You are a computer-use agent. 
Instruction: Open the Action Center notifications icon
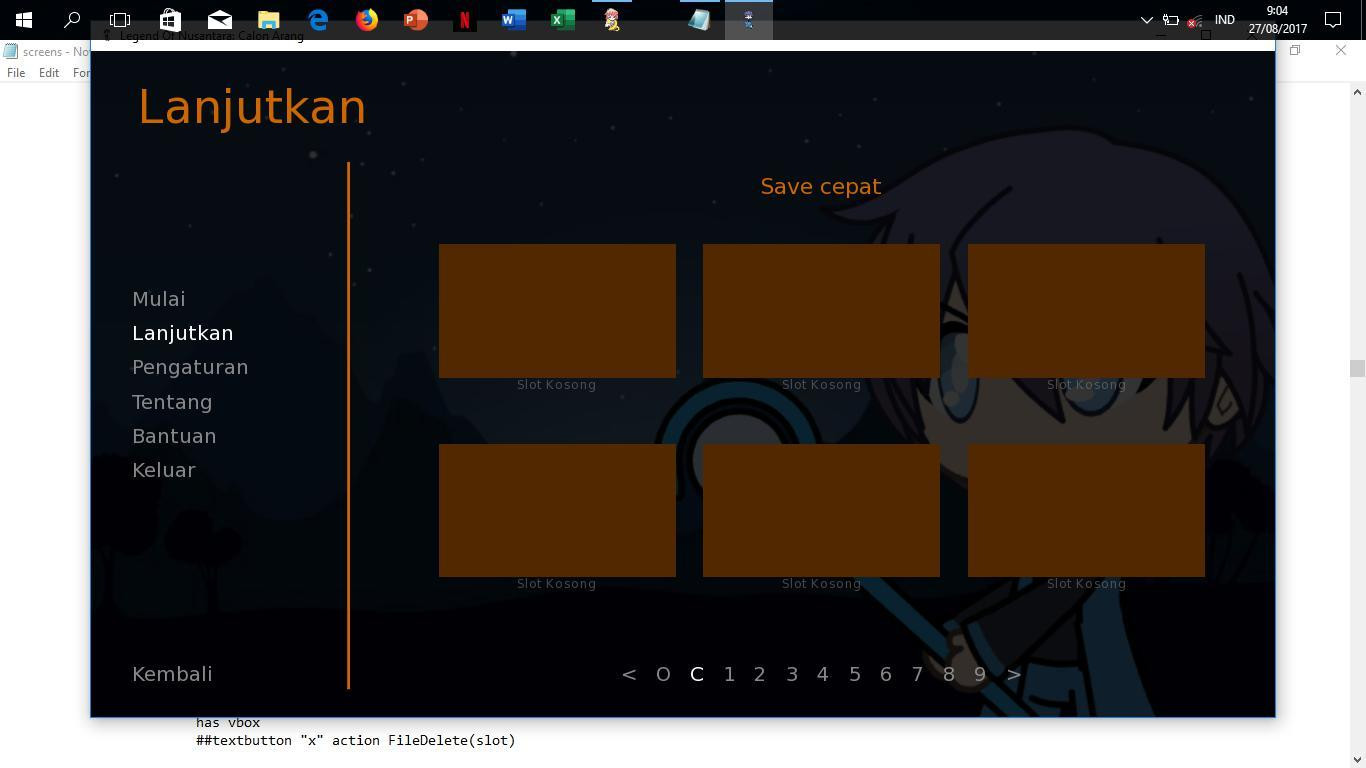pos(1333,19)
